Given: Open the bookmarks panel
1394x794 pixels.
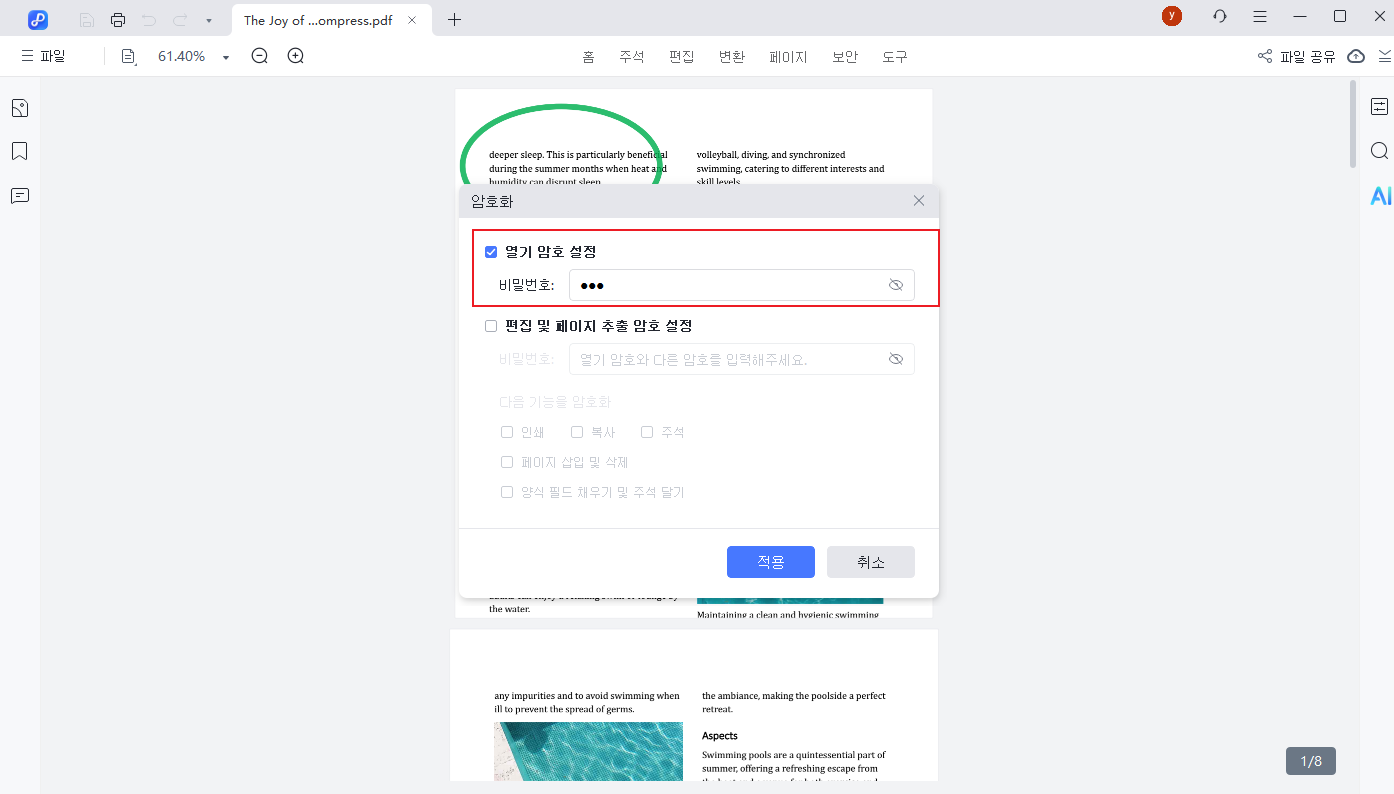Looking at the screenshot, I should coord(20,150).
